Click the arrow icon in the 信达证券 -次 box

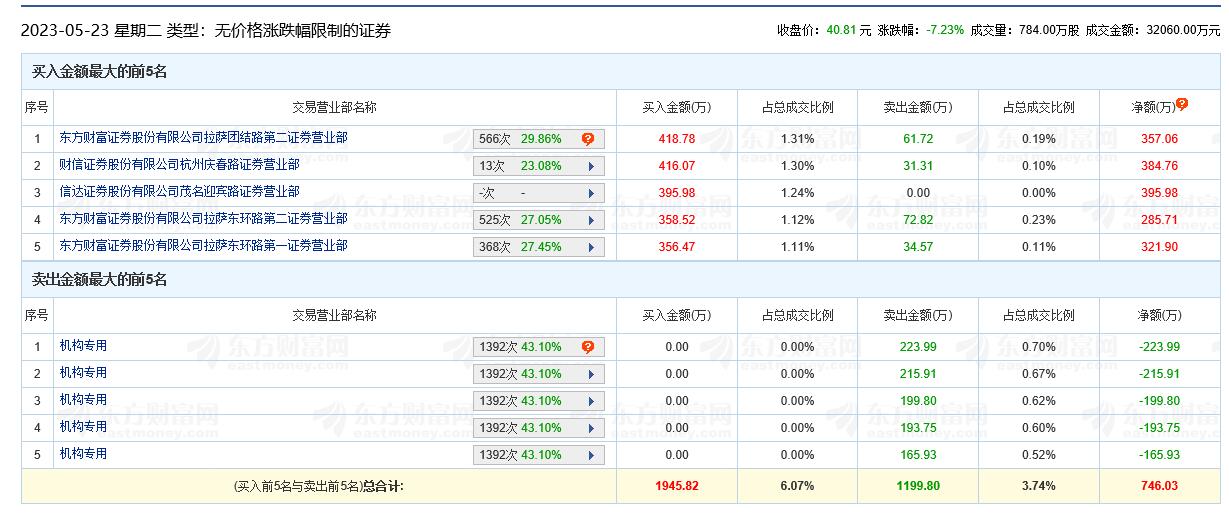tap(591, 193)
